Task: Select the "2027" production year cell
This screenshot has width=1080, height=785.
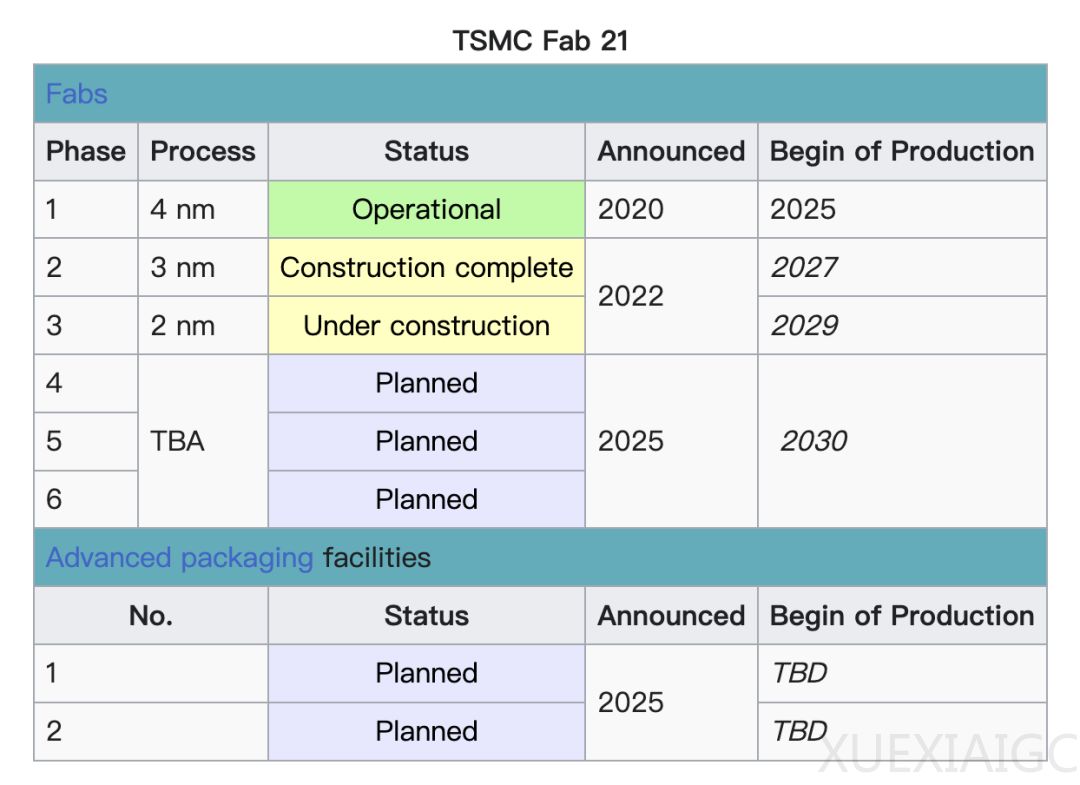Action: click(x=804, y=268)
